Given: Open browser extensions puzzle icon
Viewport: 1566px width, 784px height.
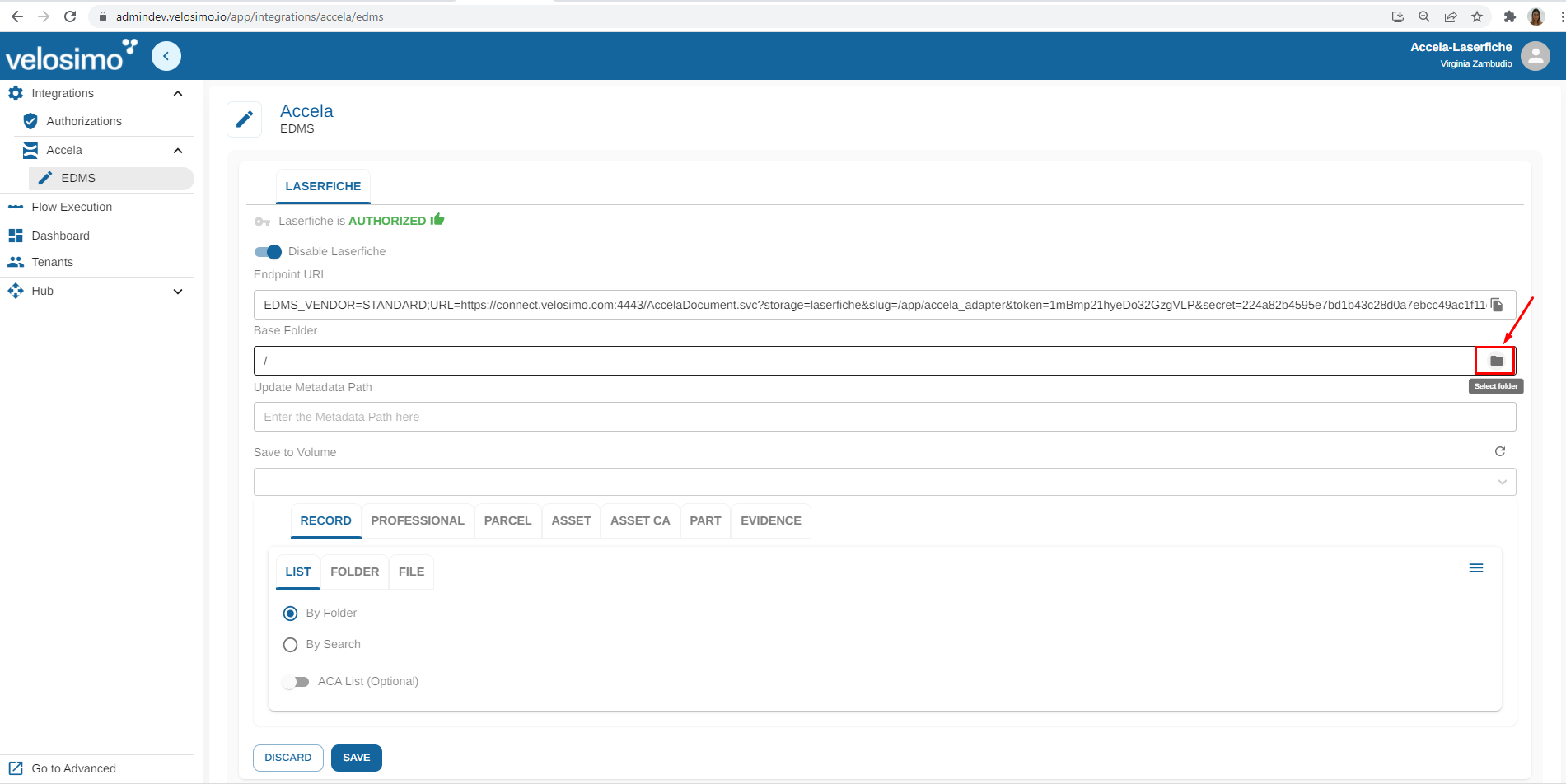Looking at the screenshot, I should tap(1509, 16).
